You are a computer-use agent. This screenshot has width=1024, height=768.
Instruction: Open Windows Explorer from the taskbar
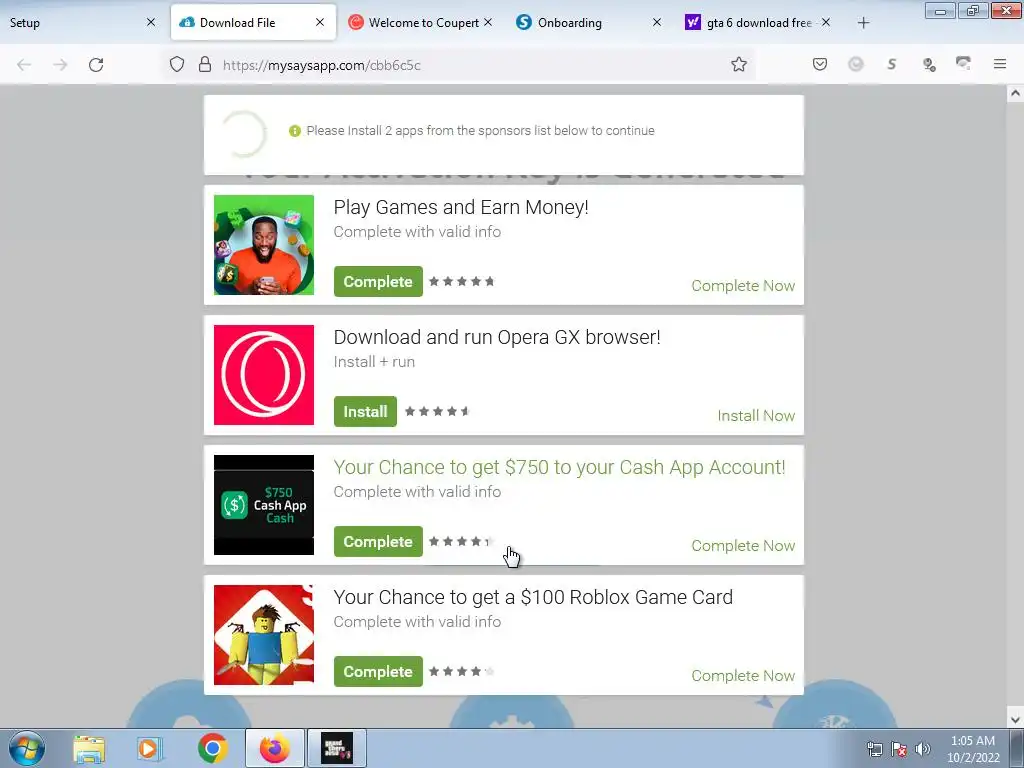pos(89,749)
